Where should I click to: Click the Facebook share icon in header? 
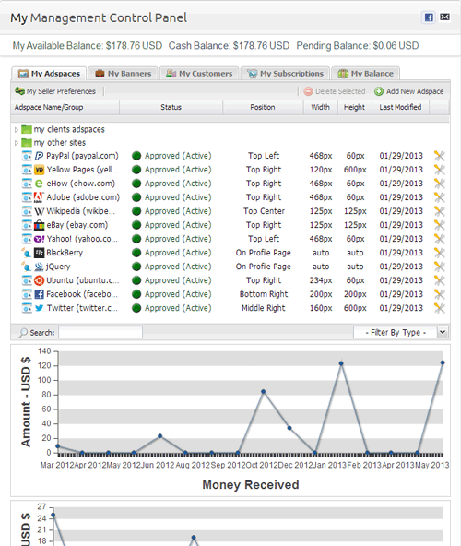428,17
